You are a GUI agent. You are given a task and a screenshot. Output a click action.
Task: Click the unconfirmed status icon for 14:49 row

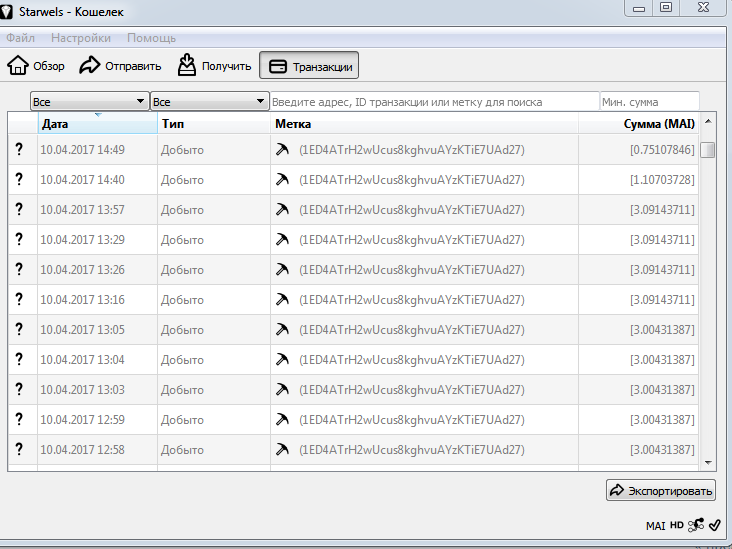[x=19, y=149]
